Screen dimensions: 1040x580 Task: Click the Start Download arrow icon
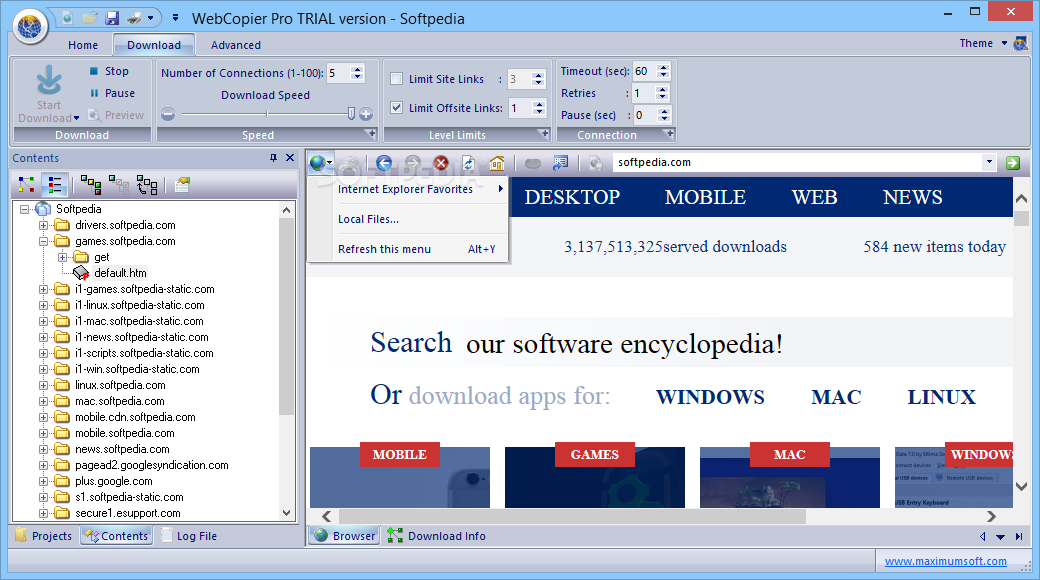[x=48, y=80]
